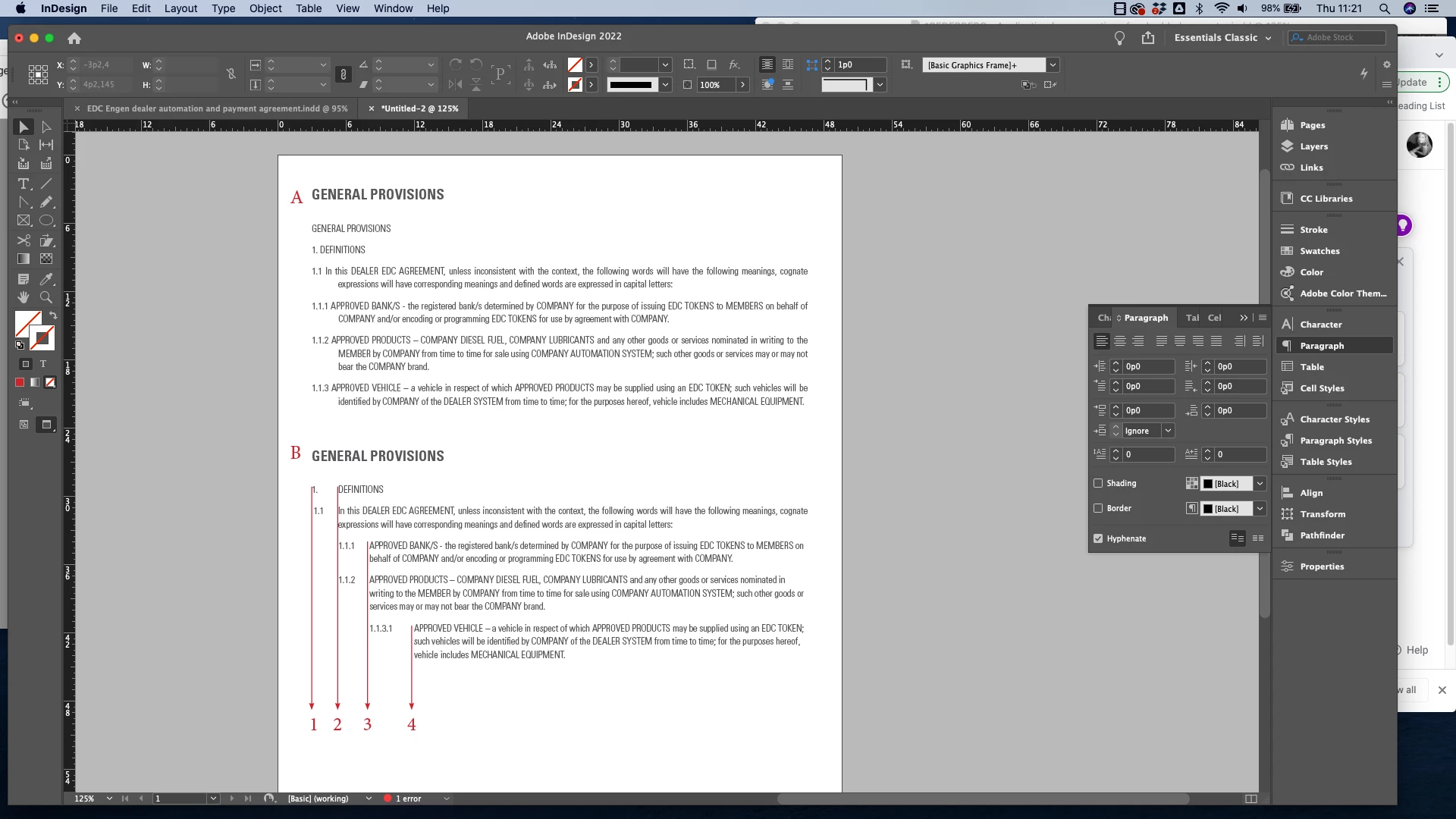Click the 1 error preflight status
Image resolution: width=1456 pixels, height=819 pixels.
pos(408,799)
